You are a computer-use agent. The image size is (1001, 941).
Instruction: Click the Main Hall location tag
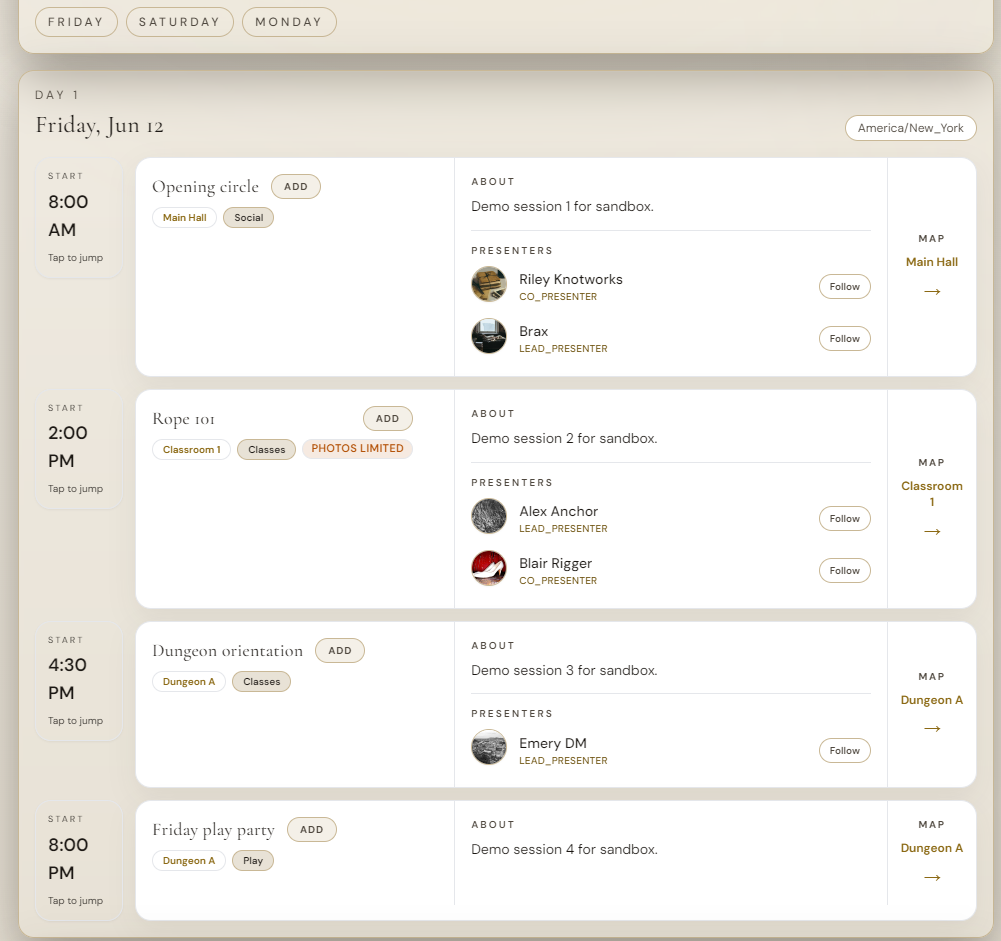point(184,218)
